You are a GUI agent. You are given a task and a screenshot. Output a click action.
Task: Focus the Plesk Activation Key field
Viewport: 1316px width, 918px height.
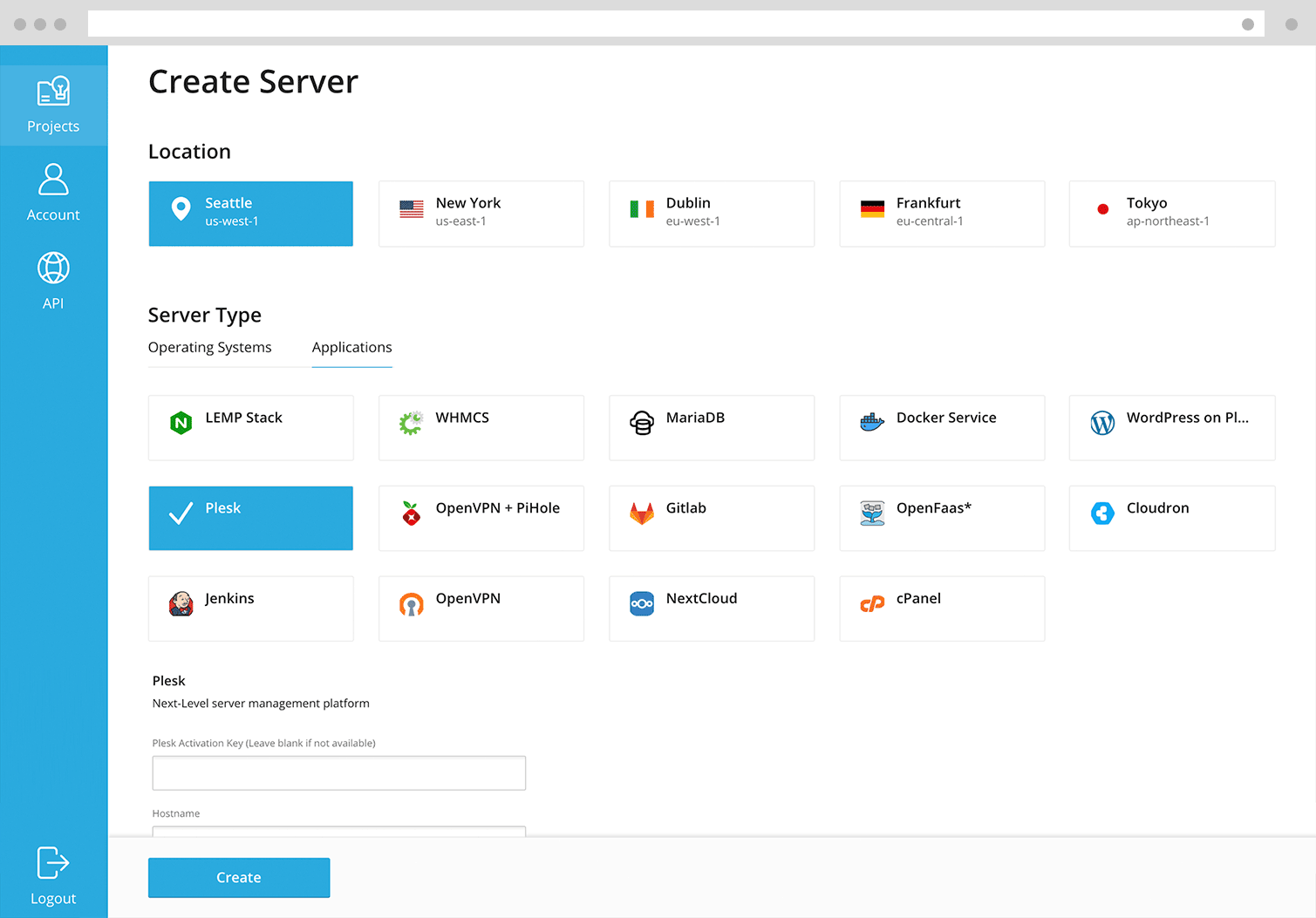pyautogui.click(x=339, y=772)
